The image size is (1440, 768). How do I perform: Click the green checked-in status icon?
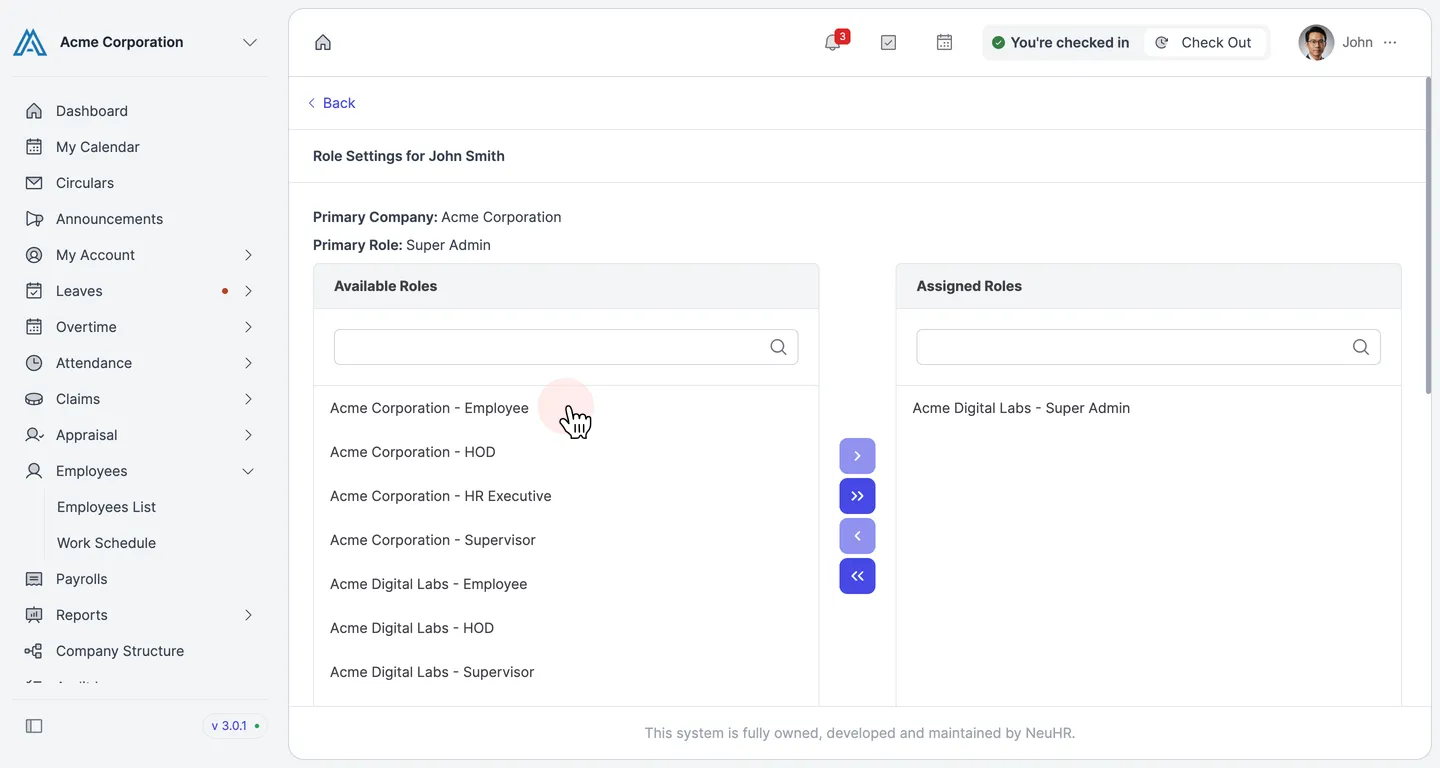click(x=998, y=42)
